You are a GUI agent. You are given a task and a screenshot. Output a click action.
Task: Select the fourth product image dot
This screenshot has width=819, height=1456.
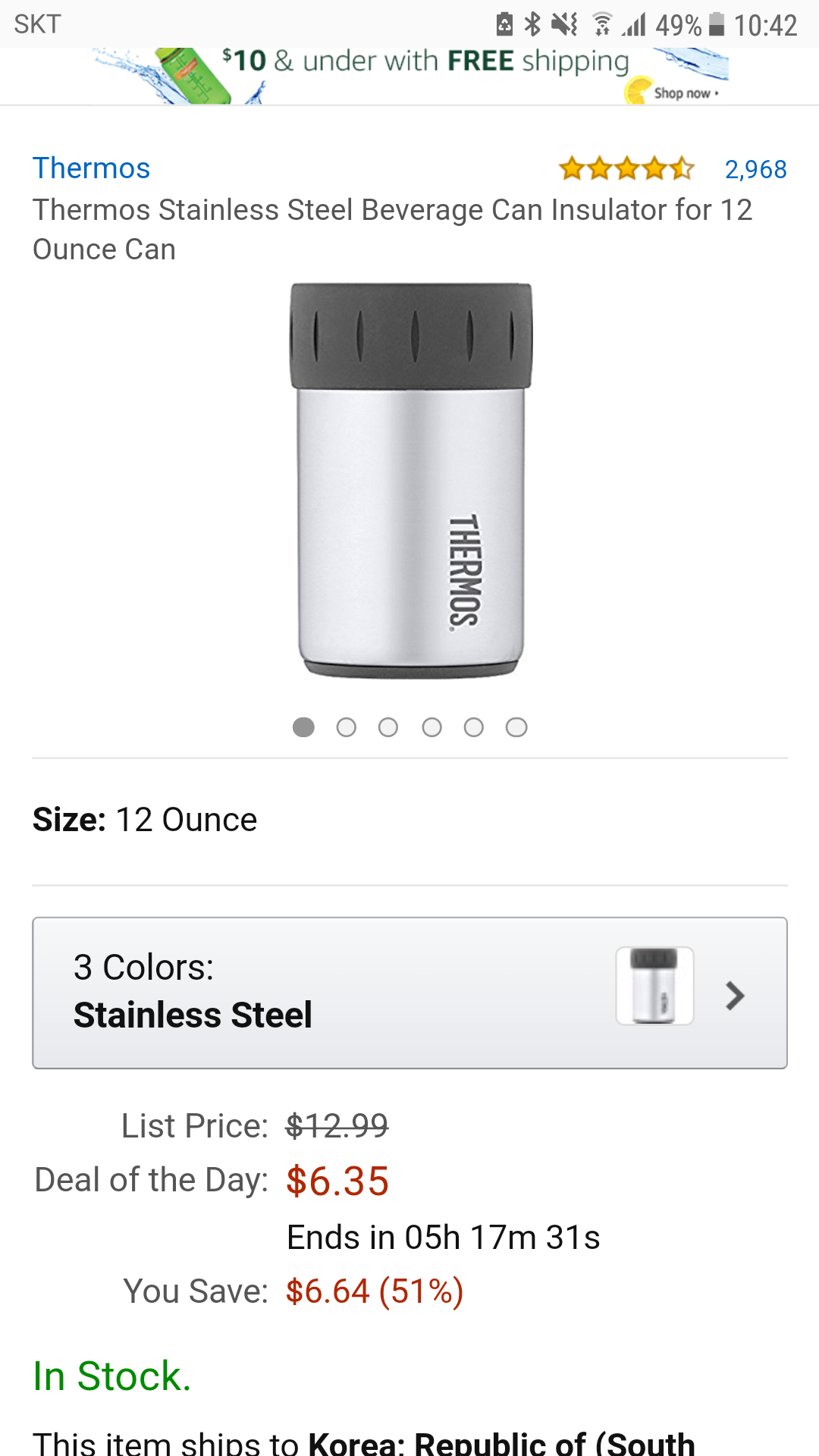tap(431, 727)
